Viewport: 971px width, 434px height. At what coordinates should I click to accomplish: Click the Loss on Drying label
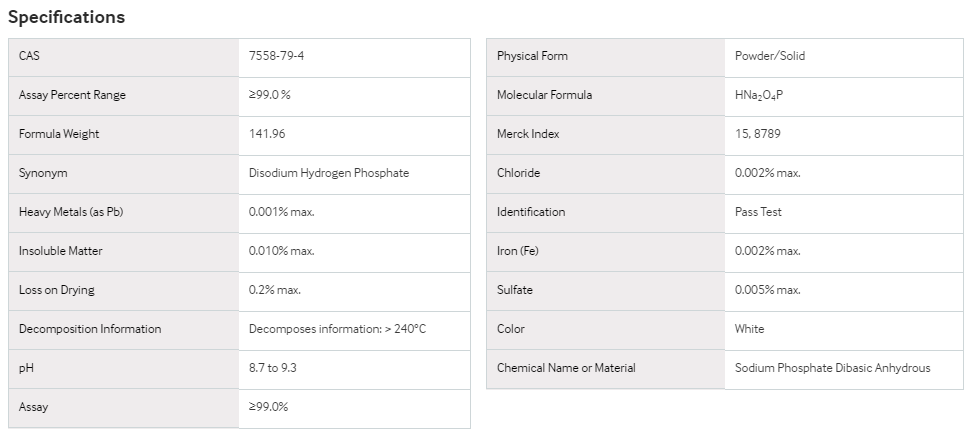tap(56, 290)
